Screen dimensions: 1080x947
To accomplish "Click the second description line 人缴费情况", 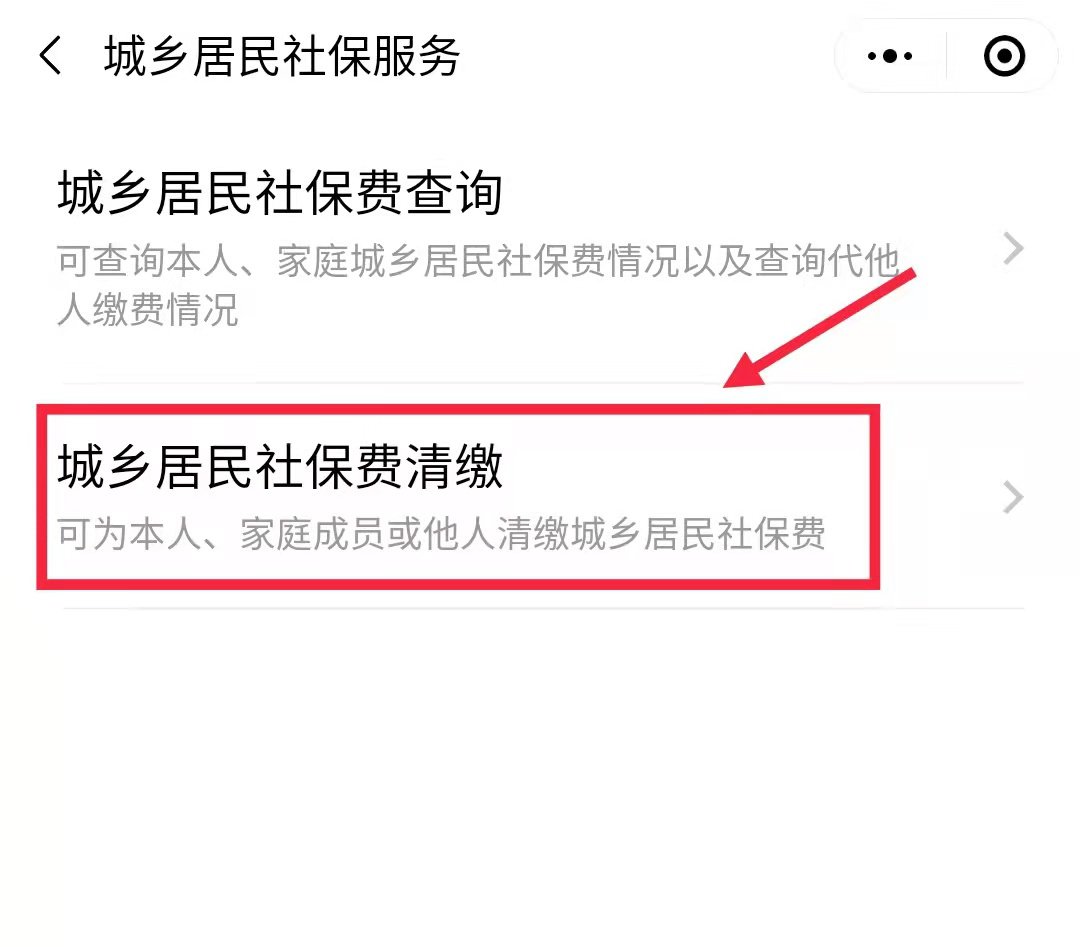I will 147,309.
